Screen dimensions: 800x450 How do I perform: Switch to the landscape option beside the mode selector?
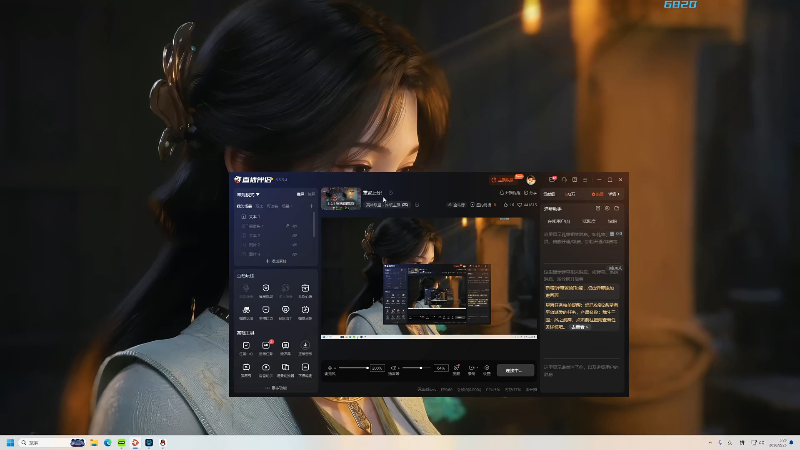click(301, 194)
